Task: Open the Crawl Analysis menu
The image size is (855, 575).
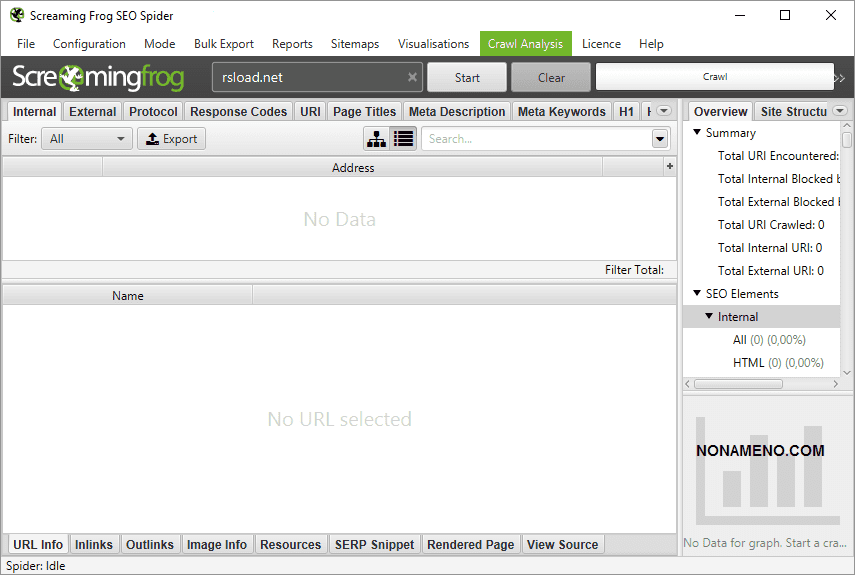Action: pyautogui.click(x=525, y=44)
